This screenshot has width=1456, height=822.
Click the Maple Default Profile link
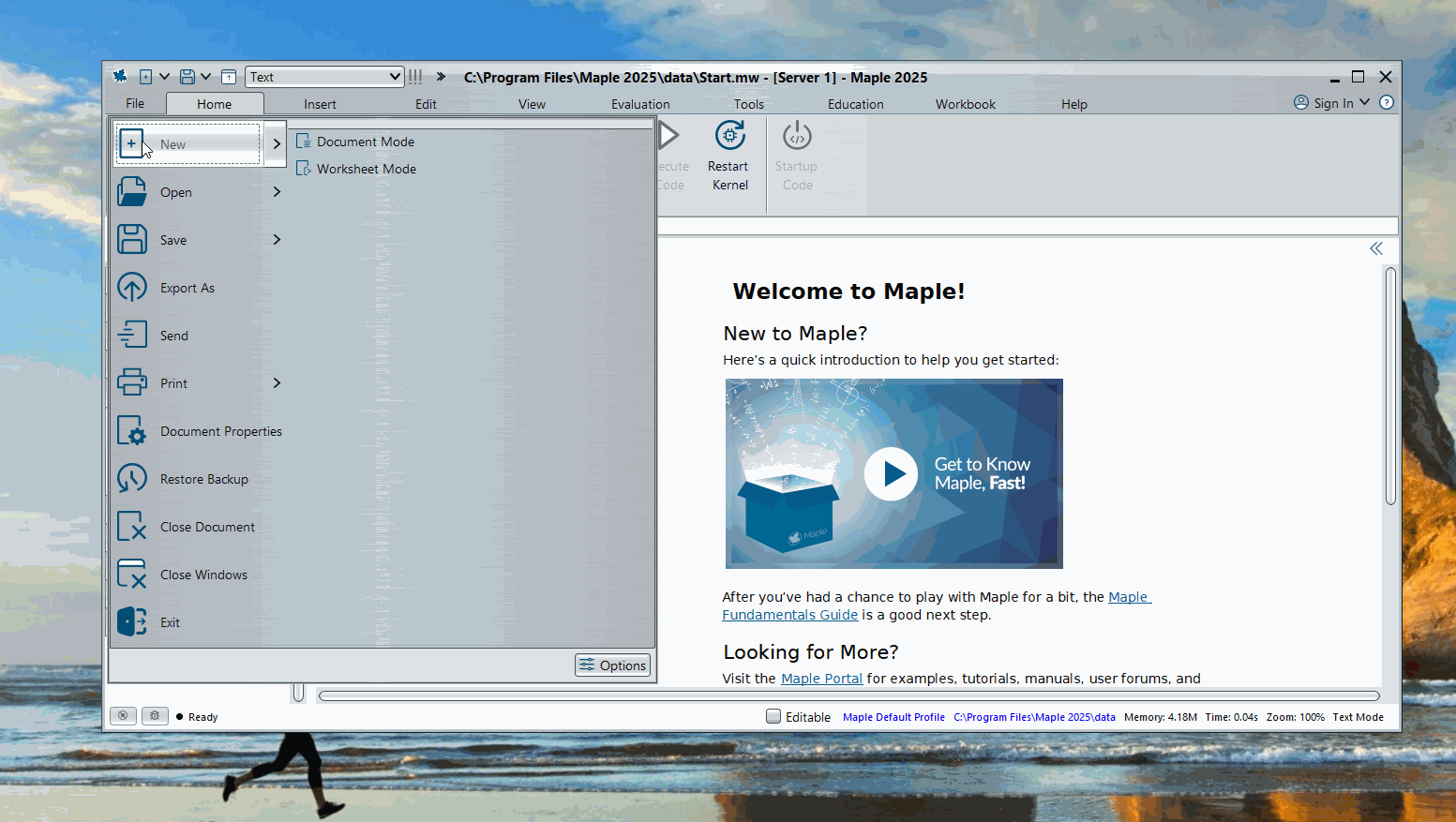893,717
